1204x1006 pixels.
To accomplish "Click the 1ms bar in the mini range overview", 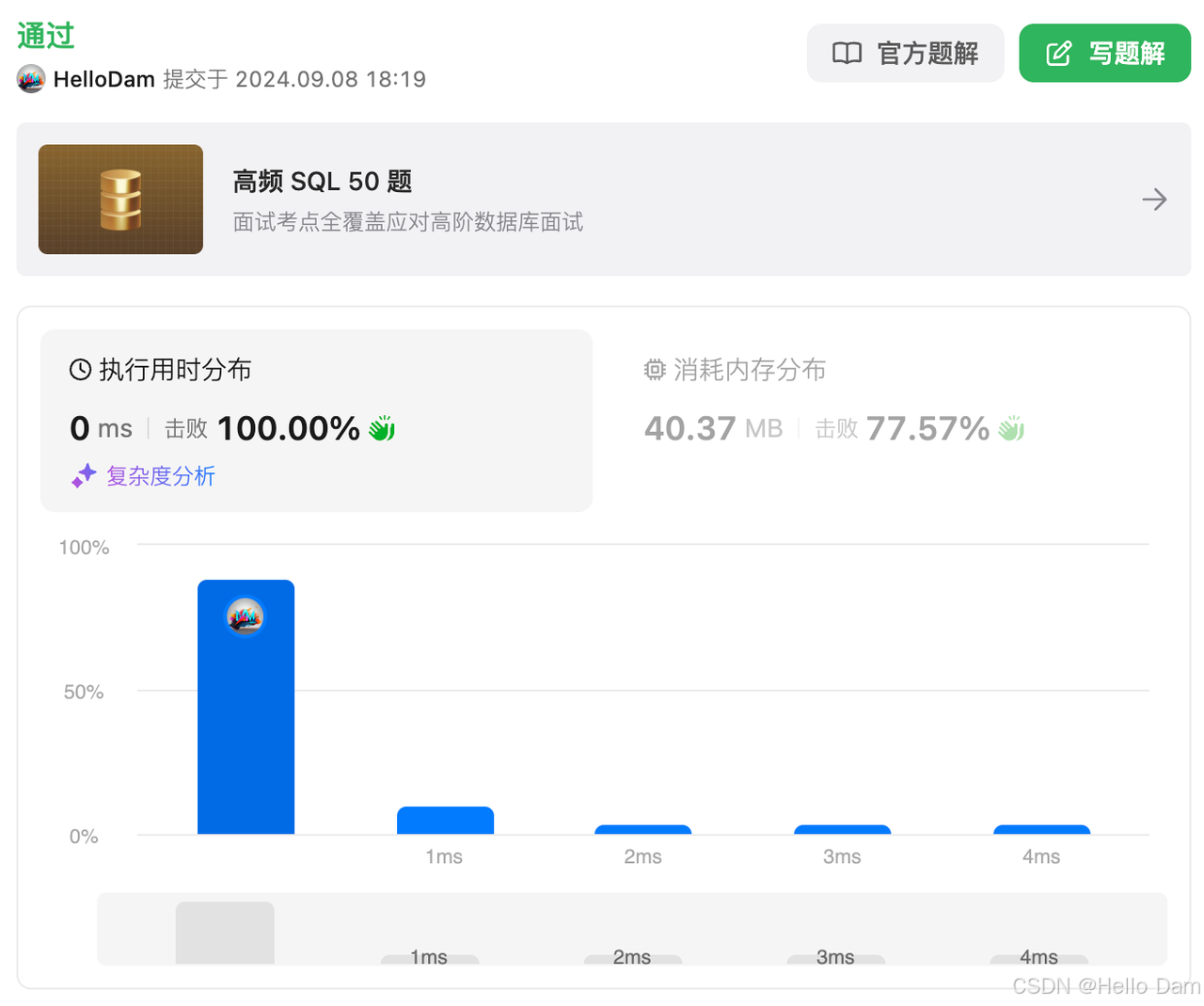I will click(x=430, y=959).
